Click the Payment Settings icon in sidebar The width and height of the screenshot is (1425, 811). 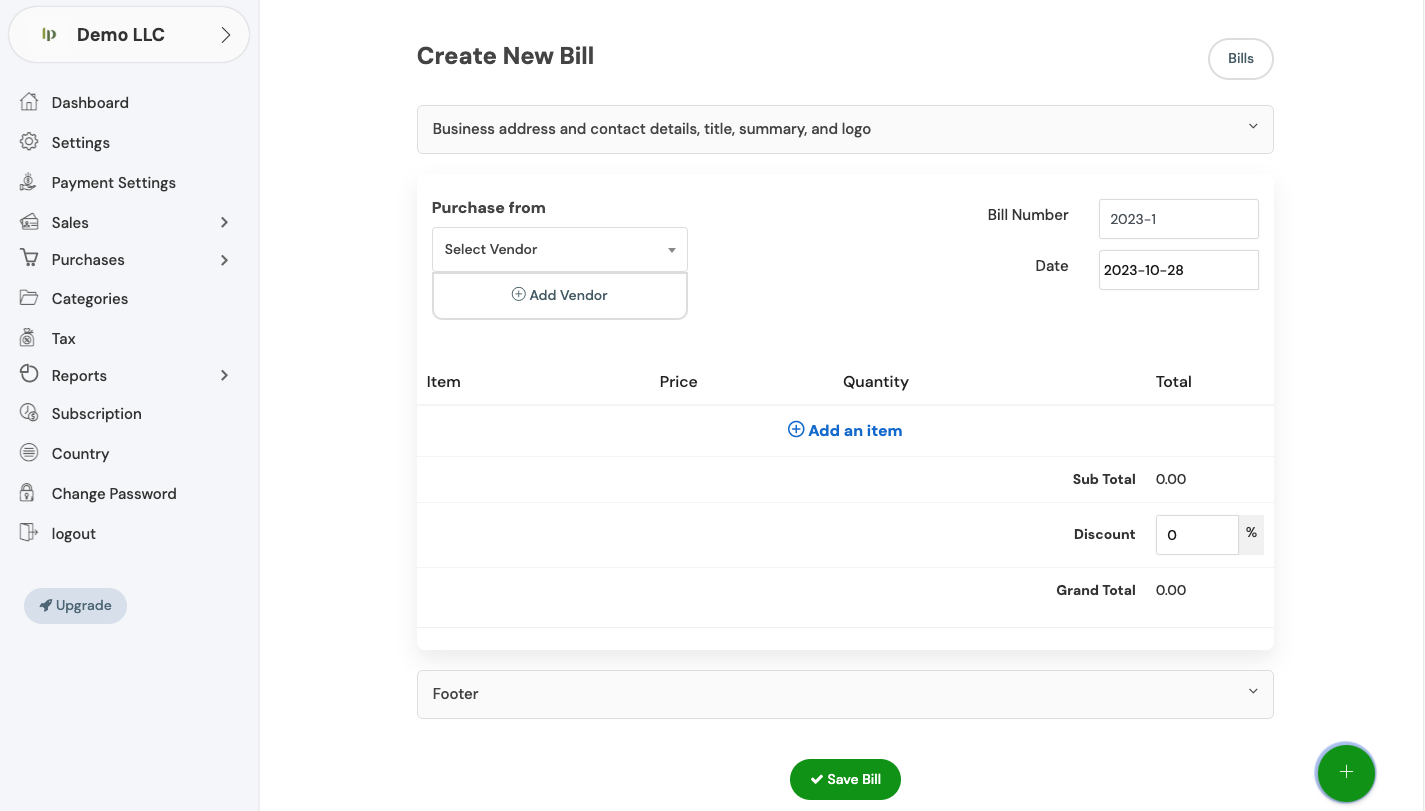29,182
